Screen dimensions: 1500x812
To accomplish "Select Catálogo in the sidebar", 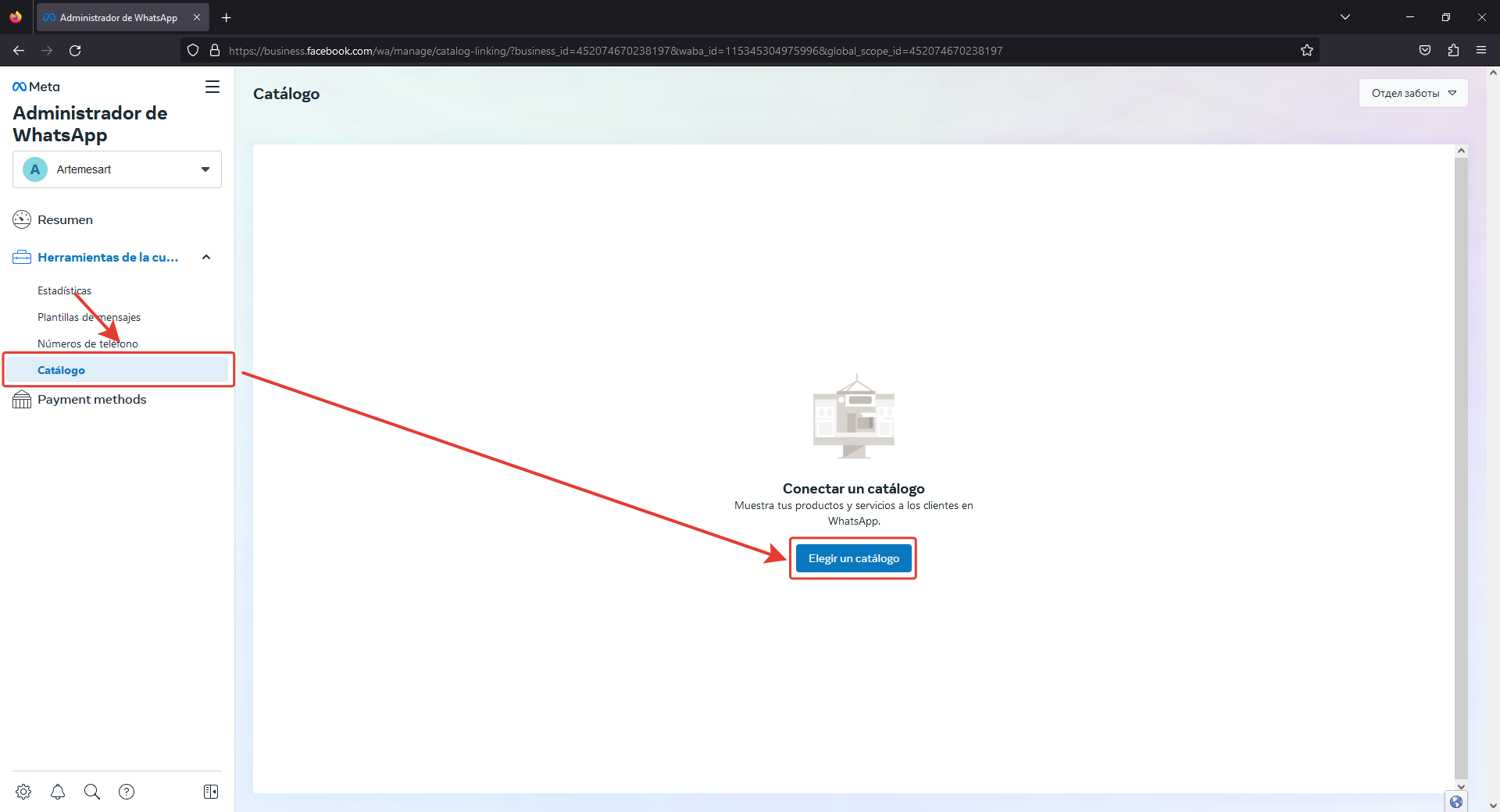I will tap(117, 370).
